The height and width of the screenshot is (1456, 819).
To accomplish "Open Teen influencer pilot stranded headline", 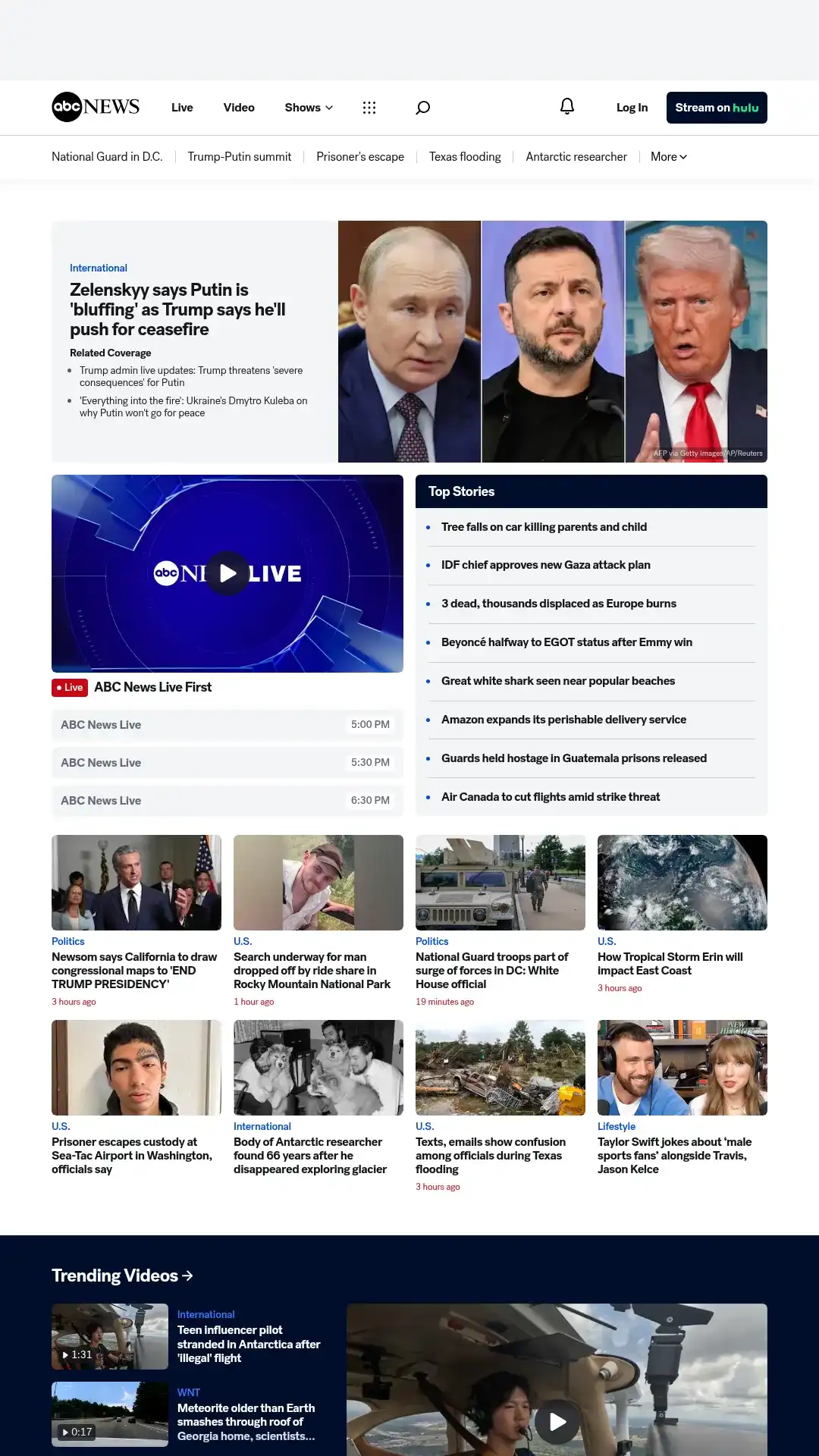I will click(x=249, y=1344).
